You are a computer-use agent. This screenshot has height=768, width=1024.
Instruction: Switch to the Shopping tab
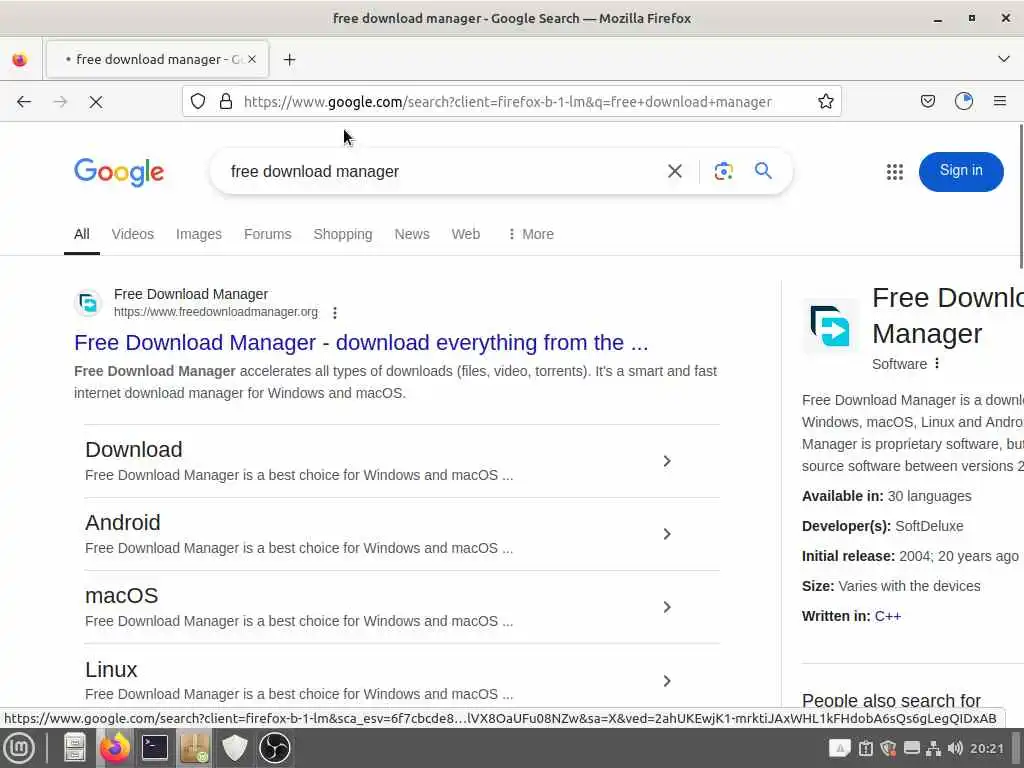343,234
